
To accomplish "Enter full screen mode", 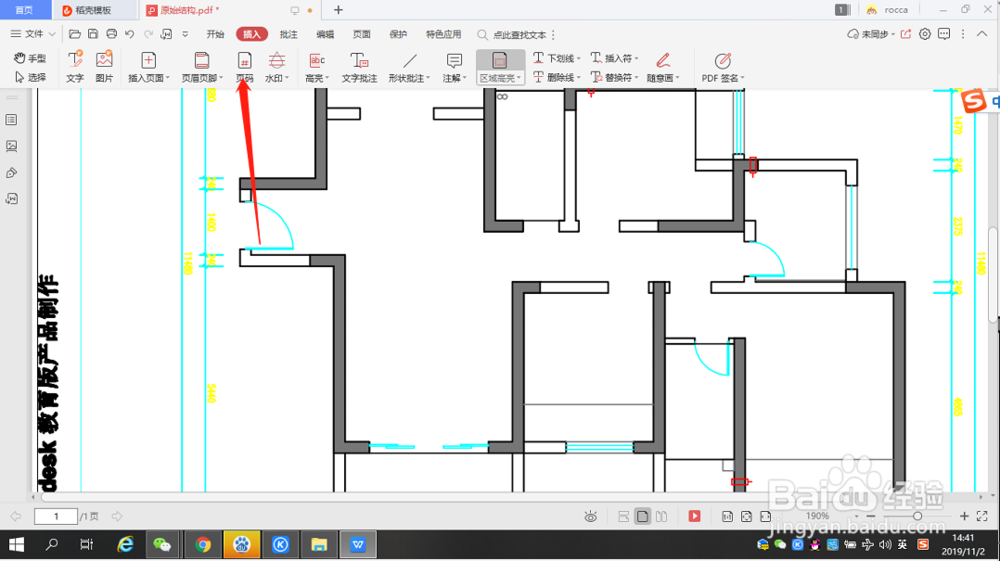I will [x=982, y=516].
